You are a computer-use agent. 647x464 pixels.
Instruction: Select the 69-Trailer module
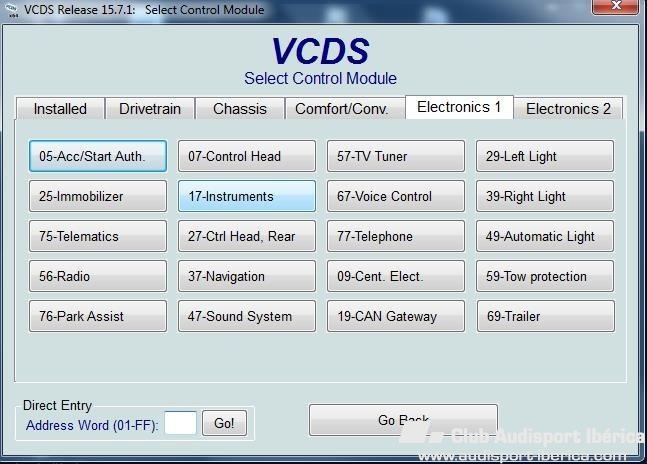(x=545, y=316)
